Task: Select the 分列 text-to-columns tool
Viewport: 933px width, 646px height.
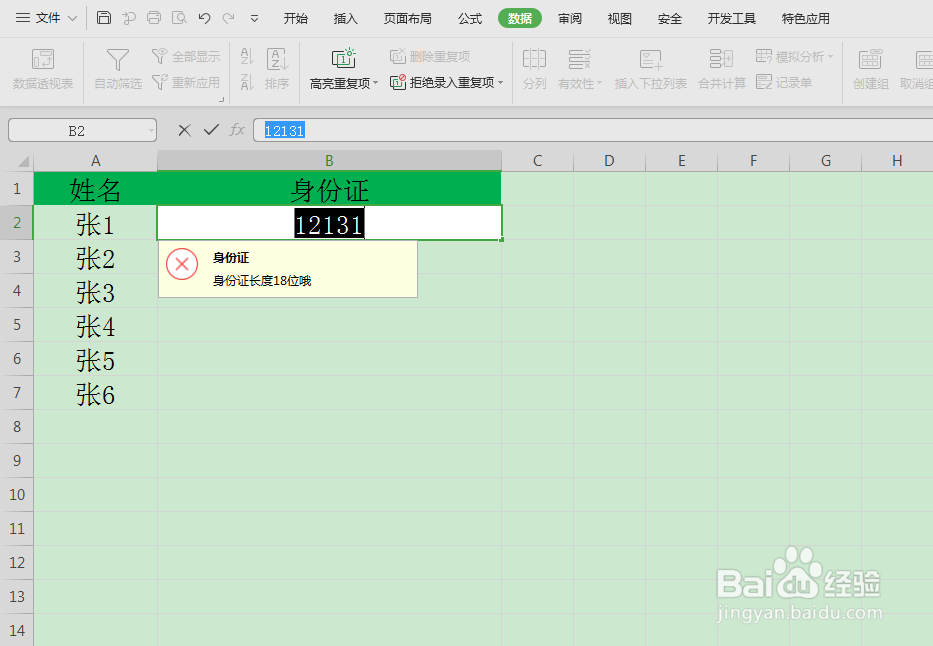Action: click(534, 68)
